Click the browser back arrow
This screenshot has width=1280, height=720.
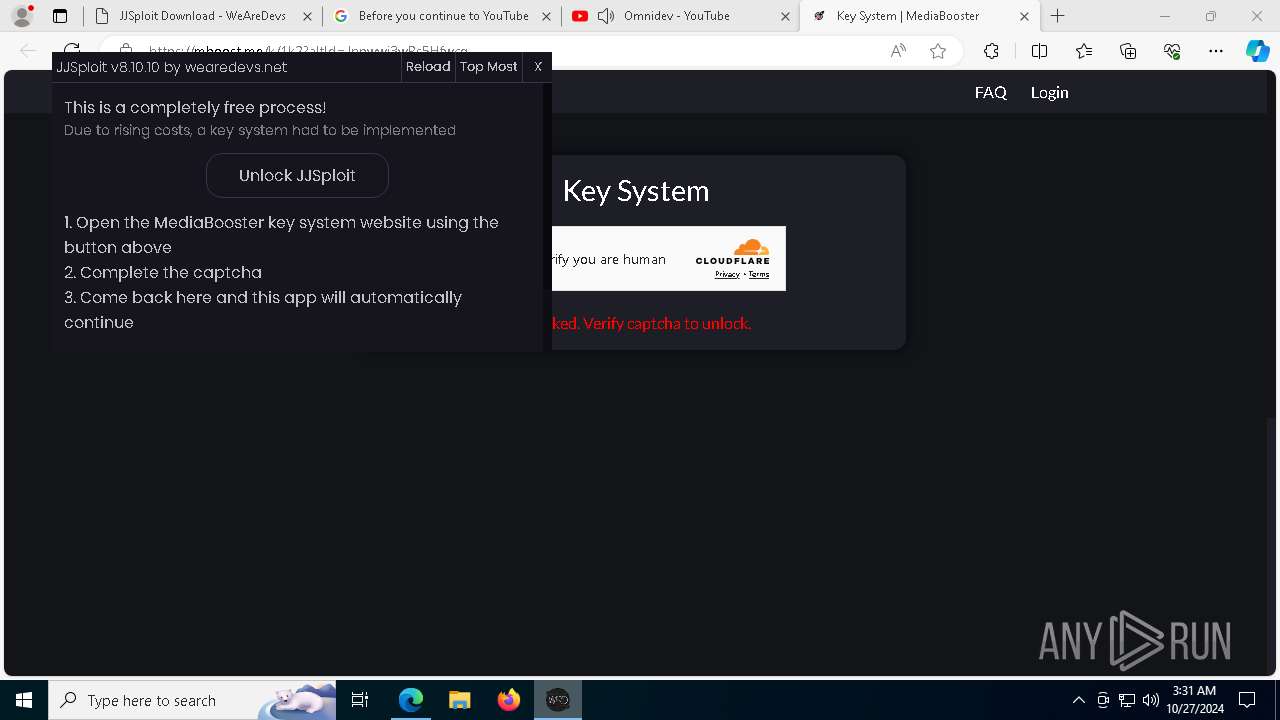click(28, 51)
